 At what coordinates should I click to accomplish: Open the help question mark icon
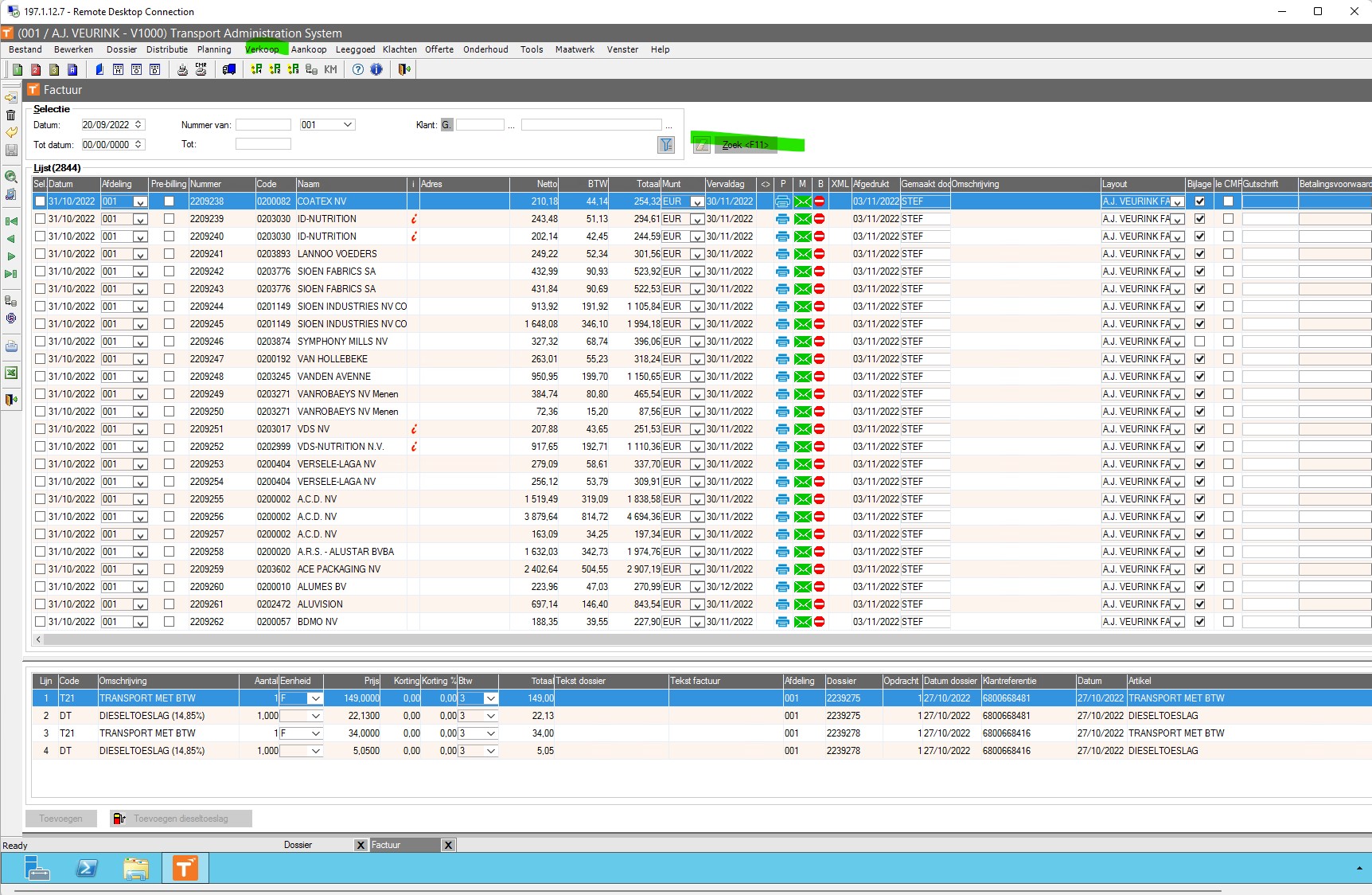pos(358,69)
